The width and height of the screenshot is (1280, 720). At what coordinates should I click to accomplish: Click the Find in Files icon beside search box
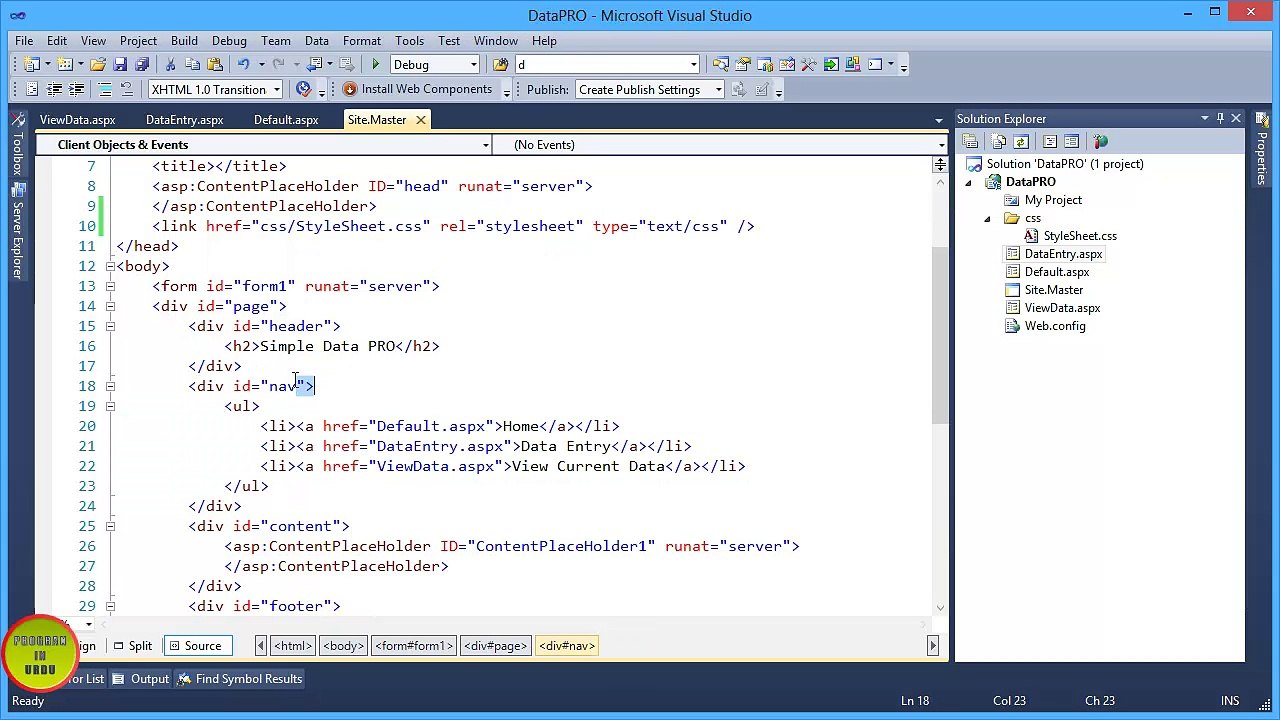(501, 64)
